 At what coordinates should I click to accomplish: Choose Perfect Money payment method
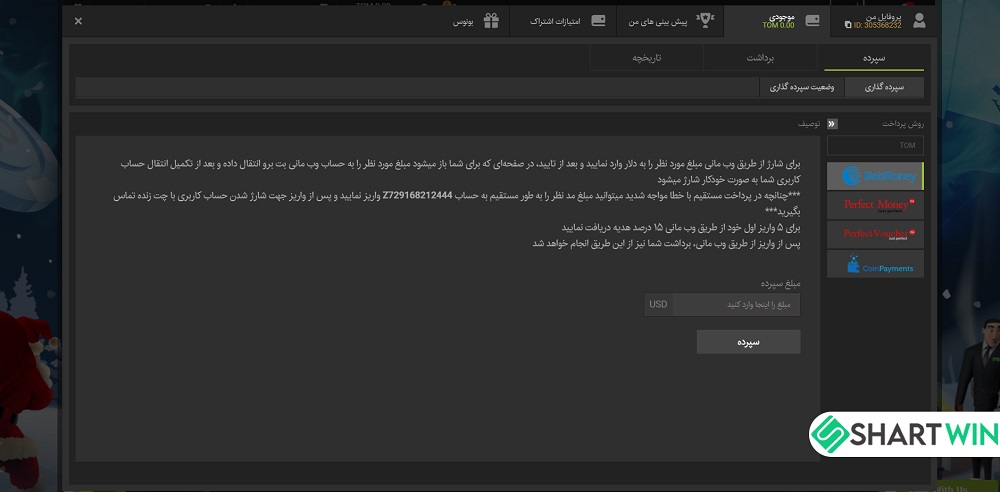click(875, 205)
